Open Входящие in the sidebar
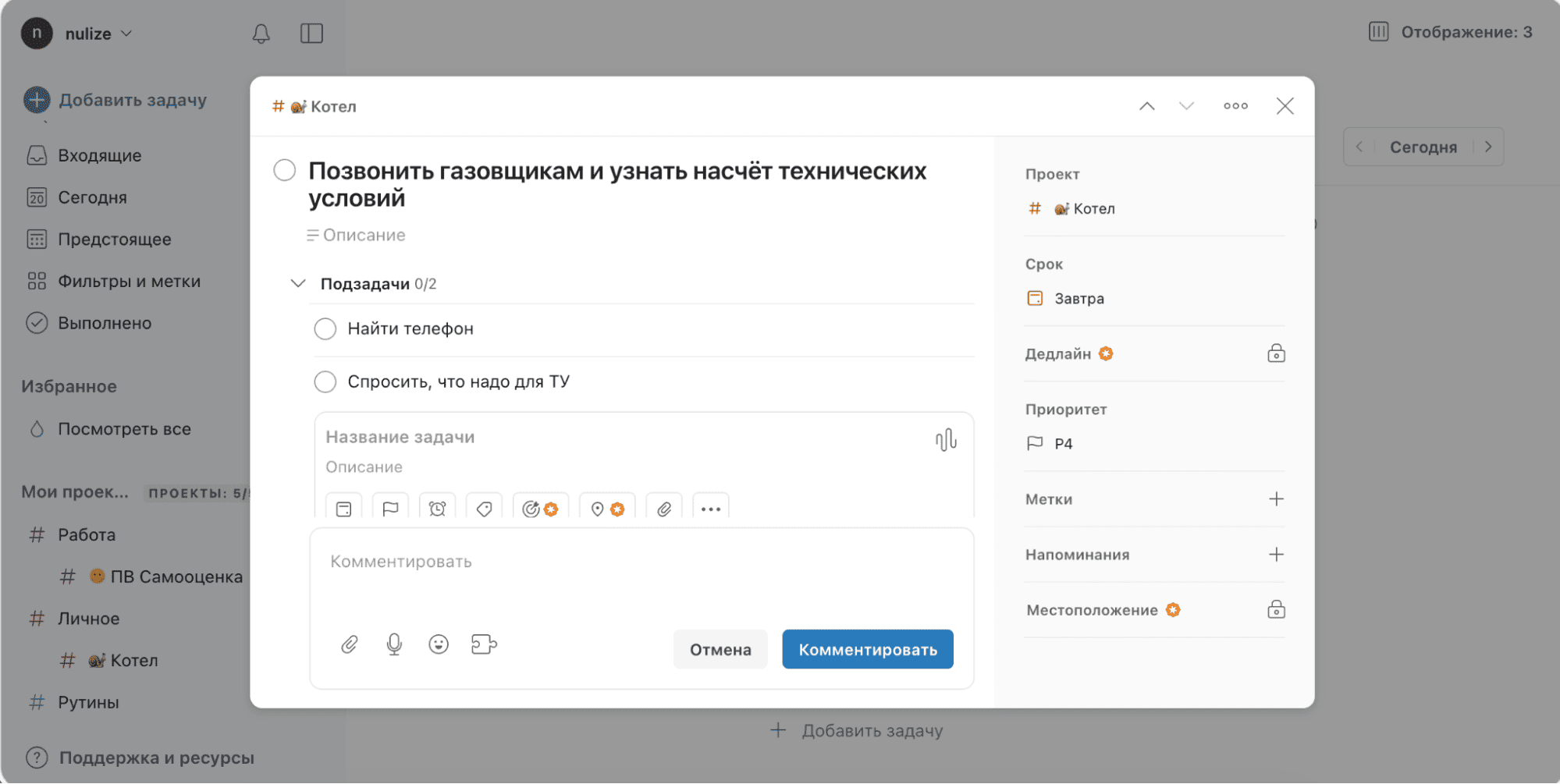 (x=99, y=155)
